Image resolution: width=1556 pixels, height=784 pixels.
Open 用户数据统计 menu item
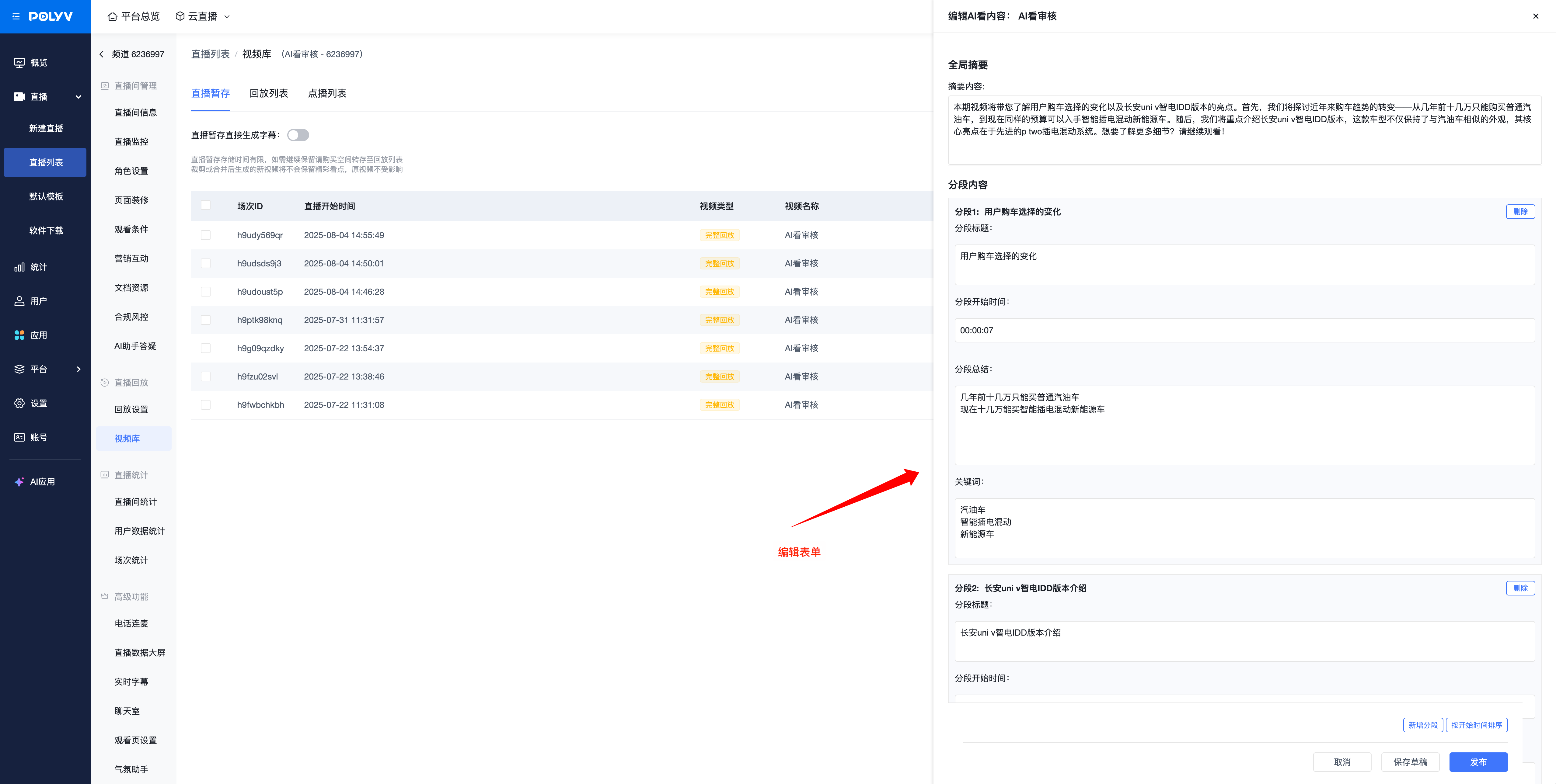140,531
